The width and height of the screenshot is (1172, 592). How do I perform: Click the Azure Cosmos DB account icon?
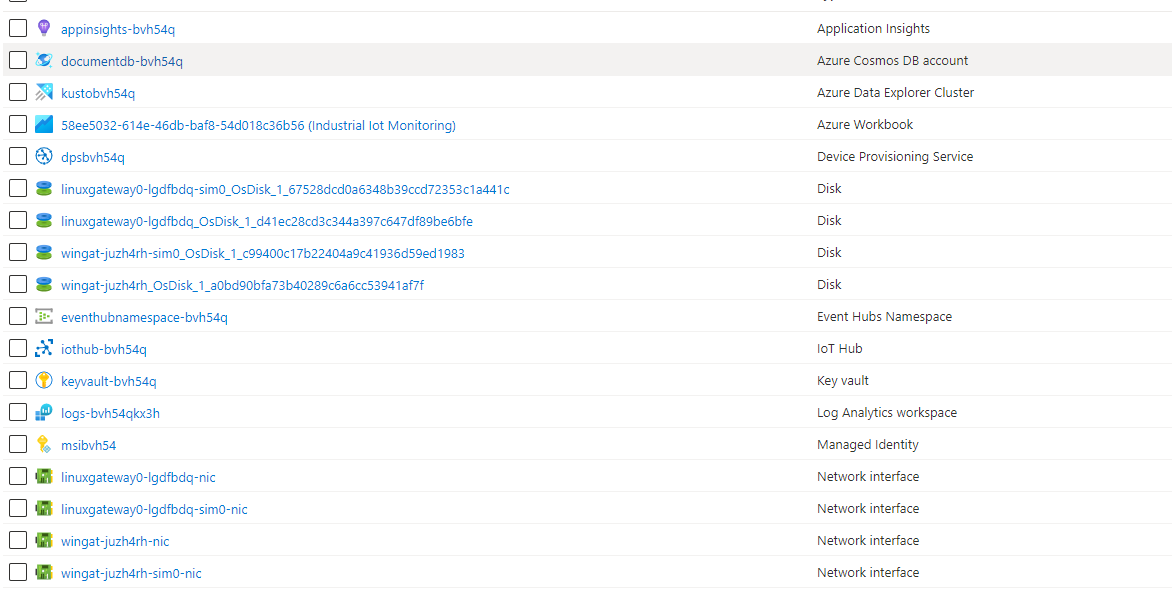tap(43, 60)
